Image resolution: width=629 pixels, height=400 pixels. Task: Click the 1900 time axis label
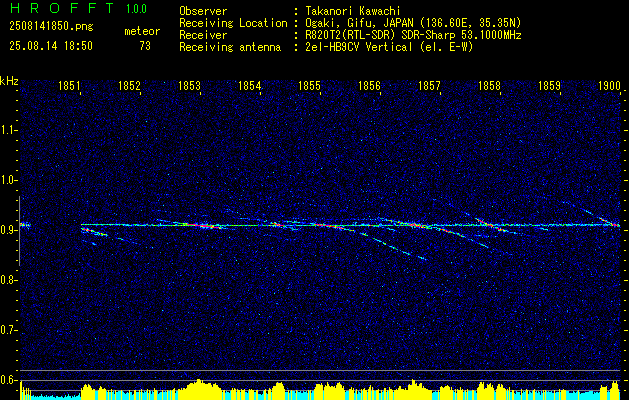coord(609,86)
